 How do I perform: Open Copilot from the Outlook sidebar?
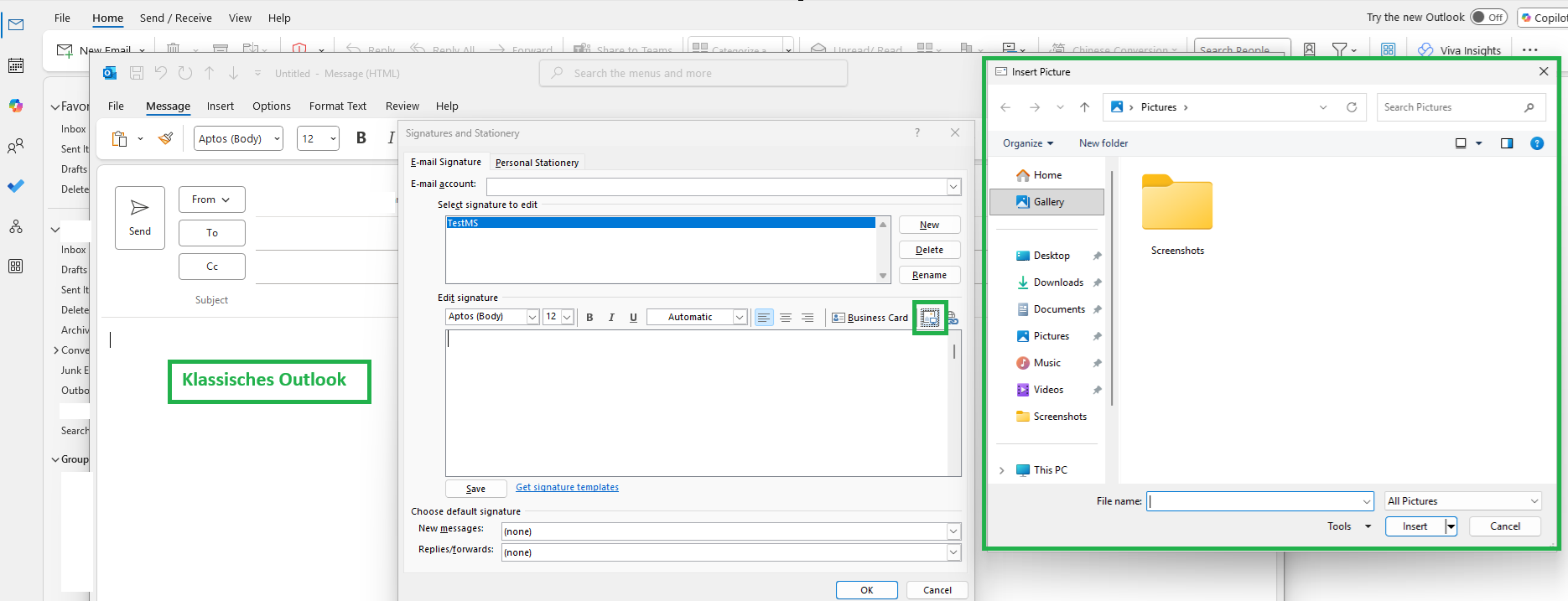(x=16, y=106)
